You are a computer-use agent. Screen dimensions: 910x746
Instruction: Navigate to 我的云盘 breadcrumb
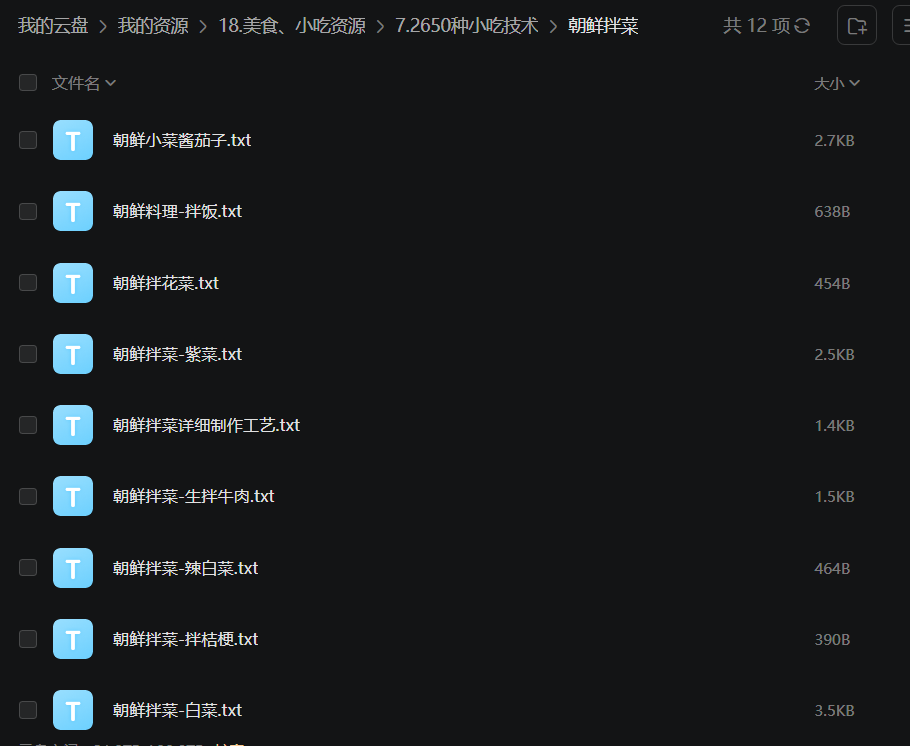coord(53,26)
